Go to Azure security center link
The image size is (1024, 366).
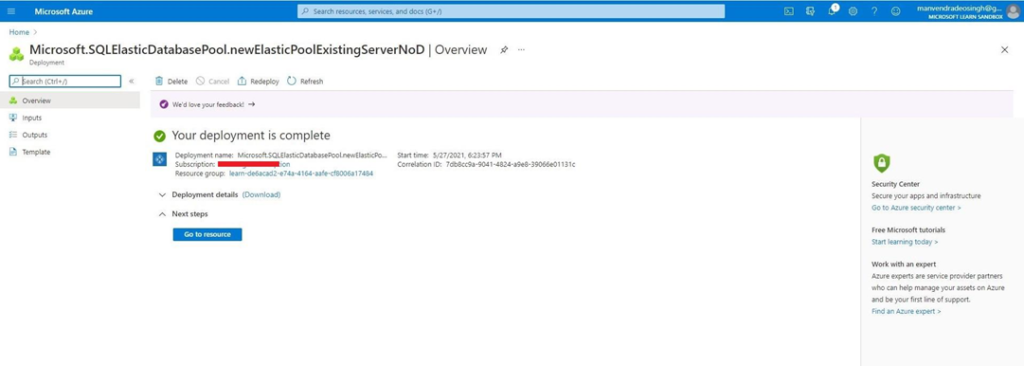[x=916, y=208]
